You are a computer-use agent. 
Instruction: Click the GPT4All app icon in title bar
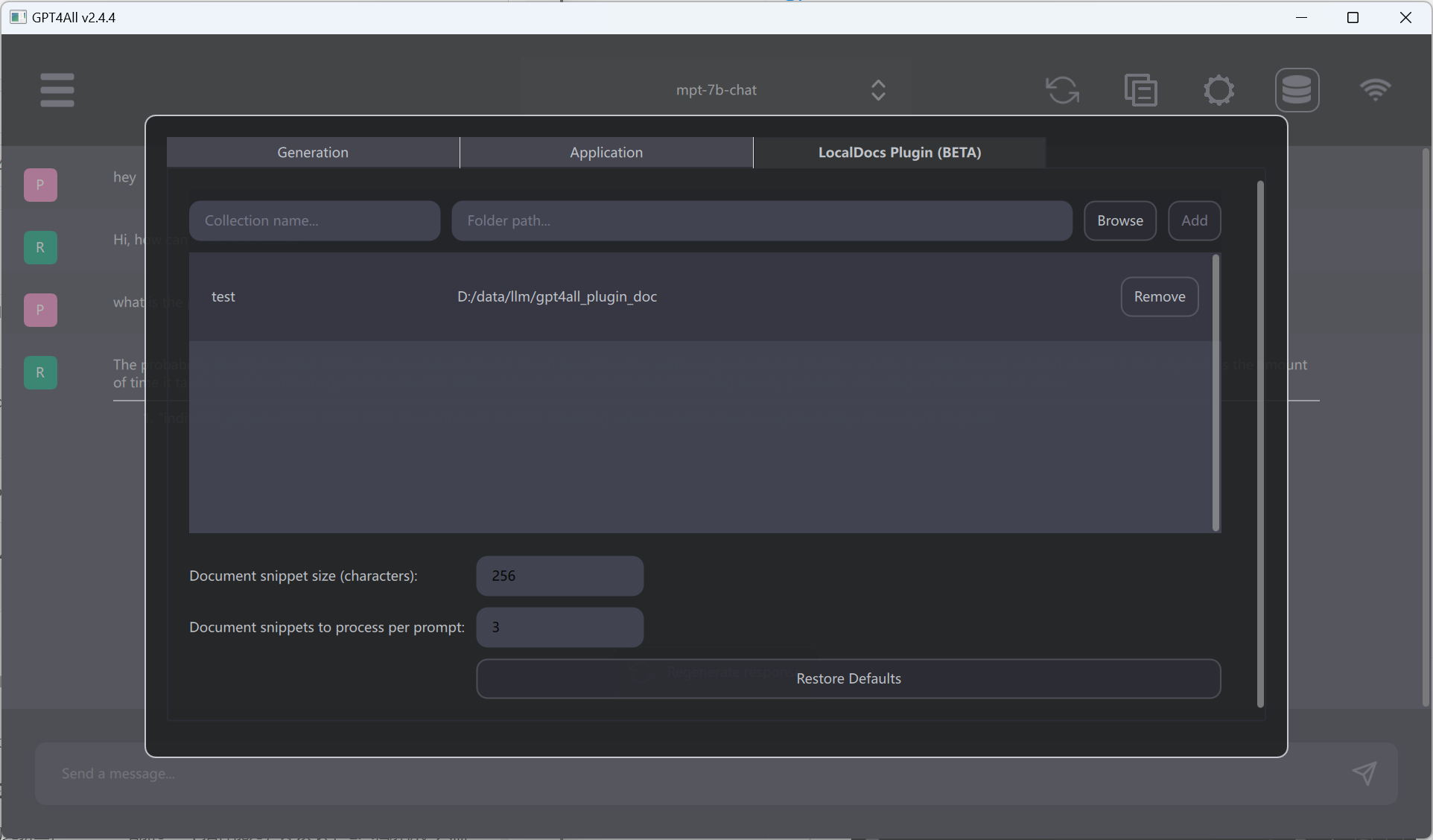point(18,17)
